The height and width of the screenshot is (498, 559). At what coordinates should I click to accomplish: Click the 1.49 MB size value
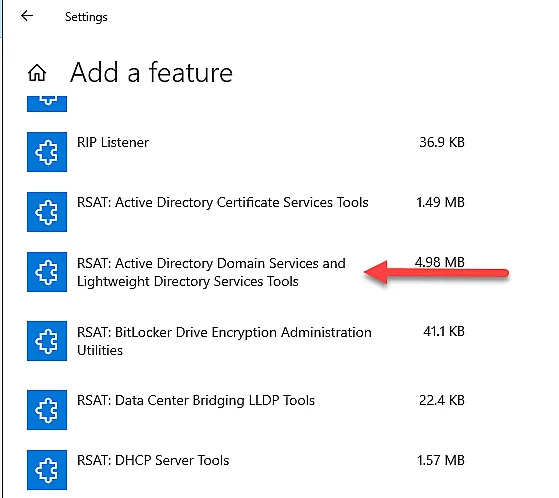coord(440,202)
